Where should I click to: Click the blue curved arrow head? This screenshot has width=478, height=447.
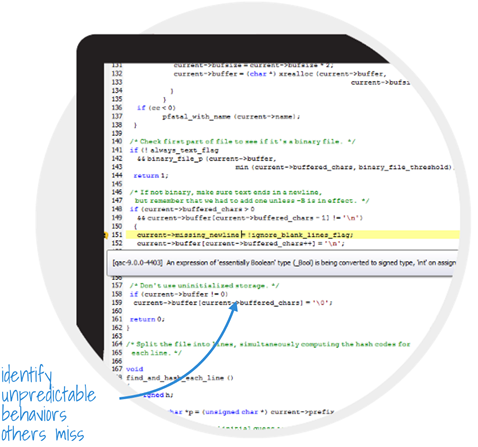tap(234, 306)
